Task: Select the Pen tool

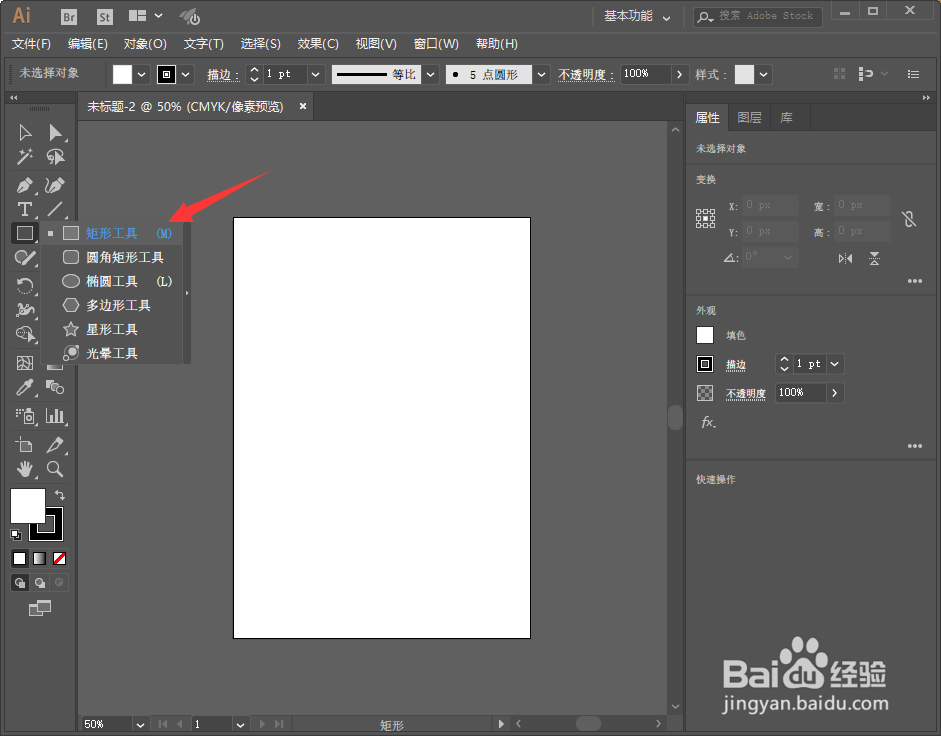Action: (25, 185)
